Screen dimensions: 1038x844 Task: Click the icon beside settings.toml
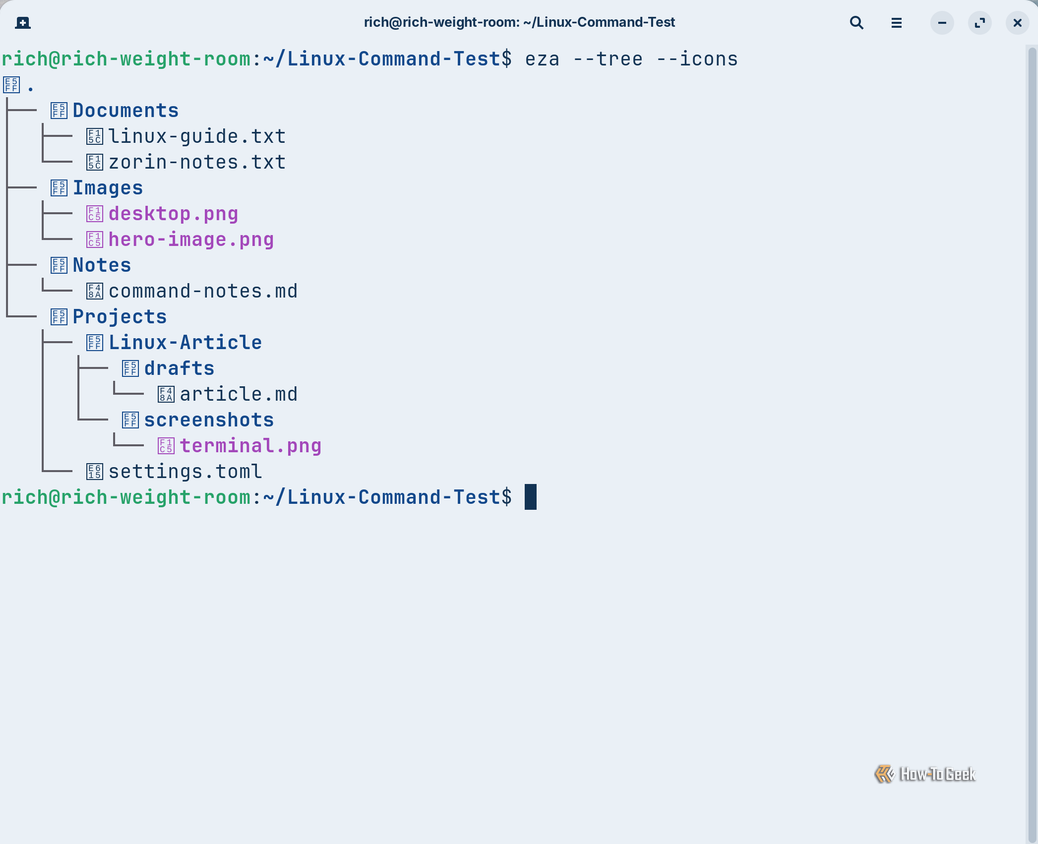(95, 472)
